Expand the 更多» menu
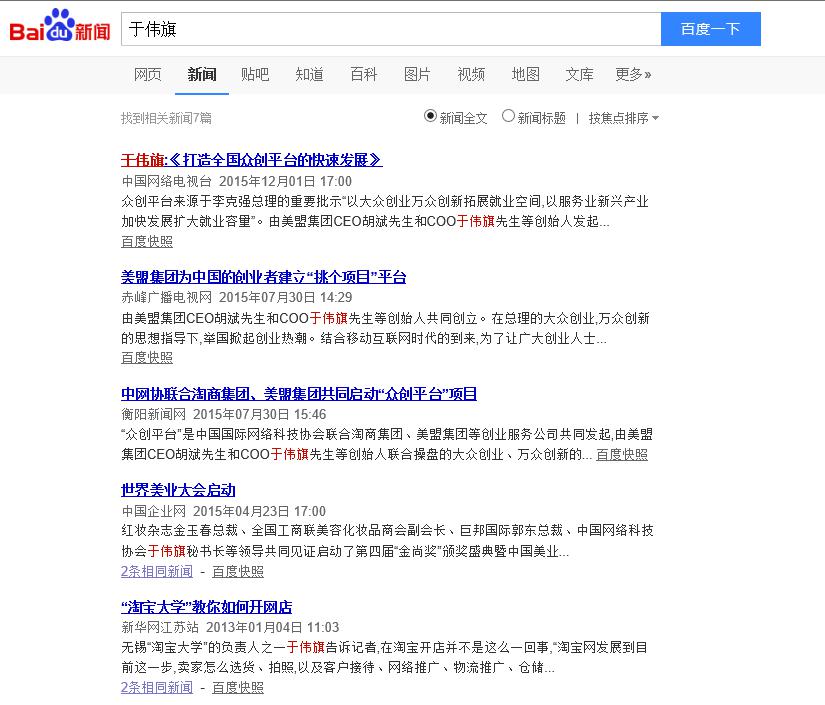 click(x=633, y=75)
